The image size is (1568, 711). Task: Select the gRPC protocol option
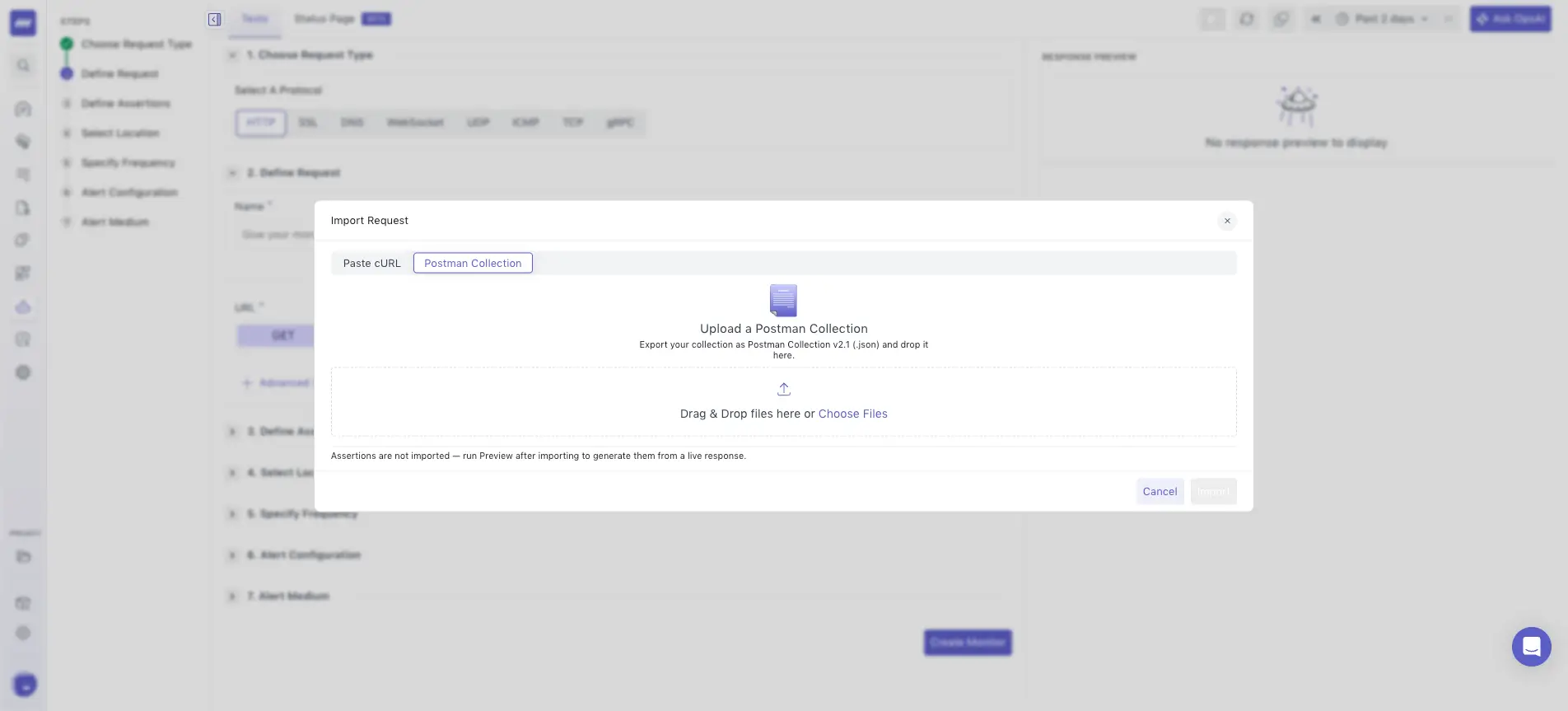pyautogui.click(x=620, y=123)
